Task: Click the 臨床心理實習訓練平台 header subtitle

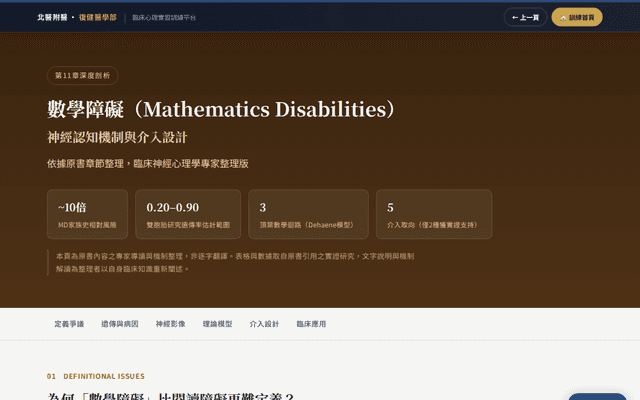Action: 164,18
